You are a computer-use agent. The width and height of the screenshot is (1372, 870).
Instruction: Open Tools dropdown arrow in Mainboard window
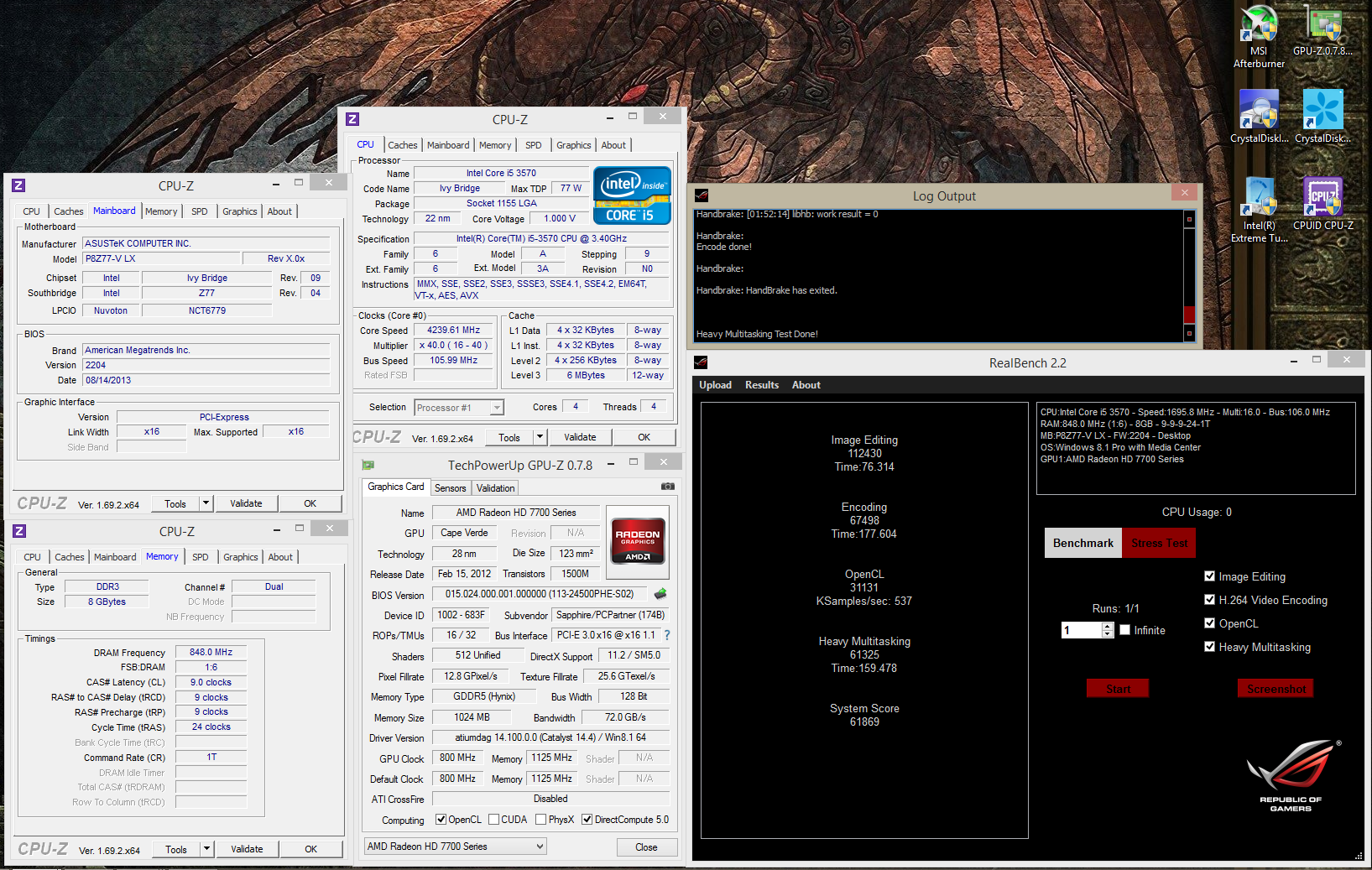point(206,503)
